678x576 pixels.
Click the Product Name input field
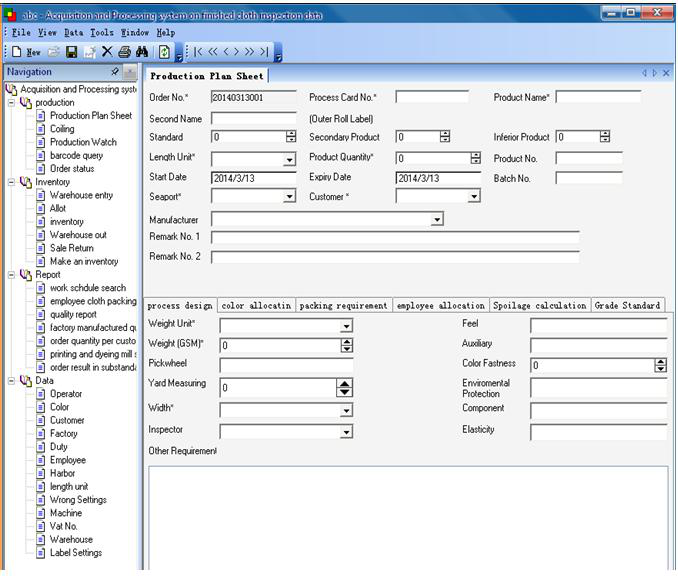[x=598, y=97]
